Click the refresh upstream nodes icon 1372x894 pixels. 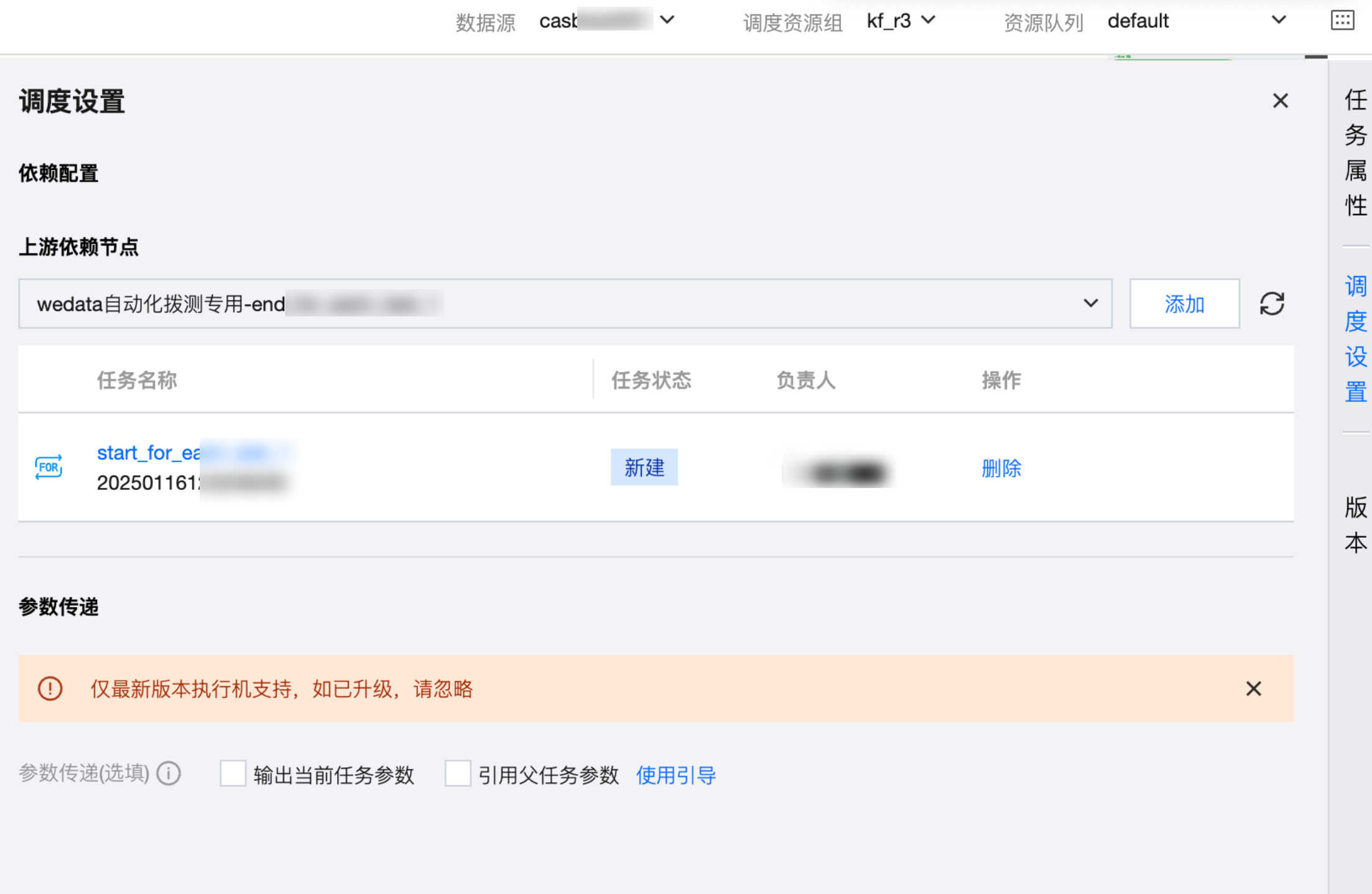(1272, 303)
